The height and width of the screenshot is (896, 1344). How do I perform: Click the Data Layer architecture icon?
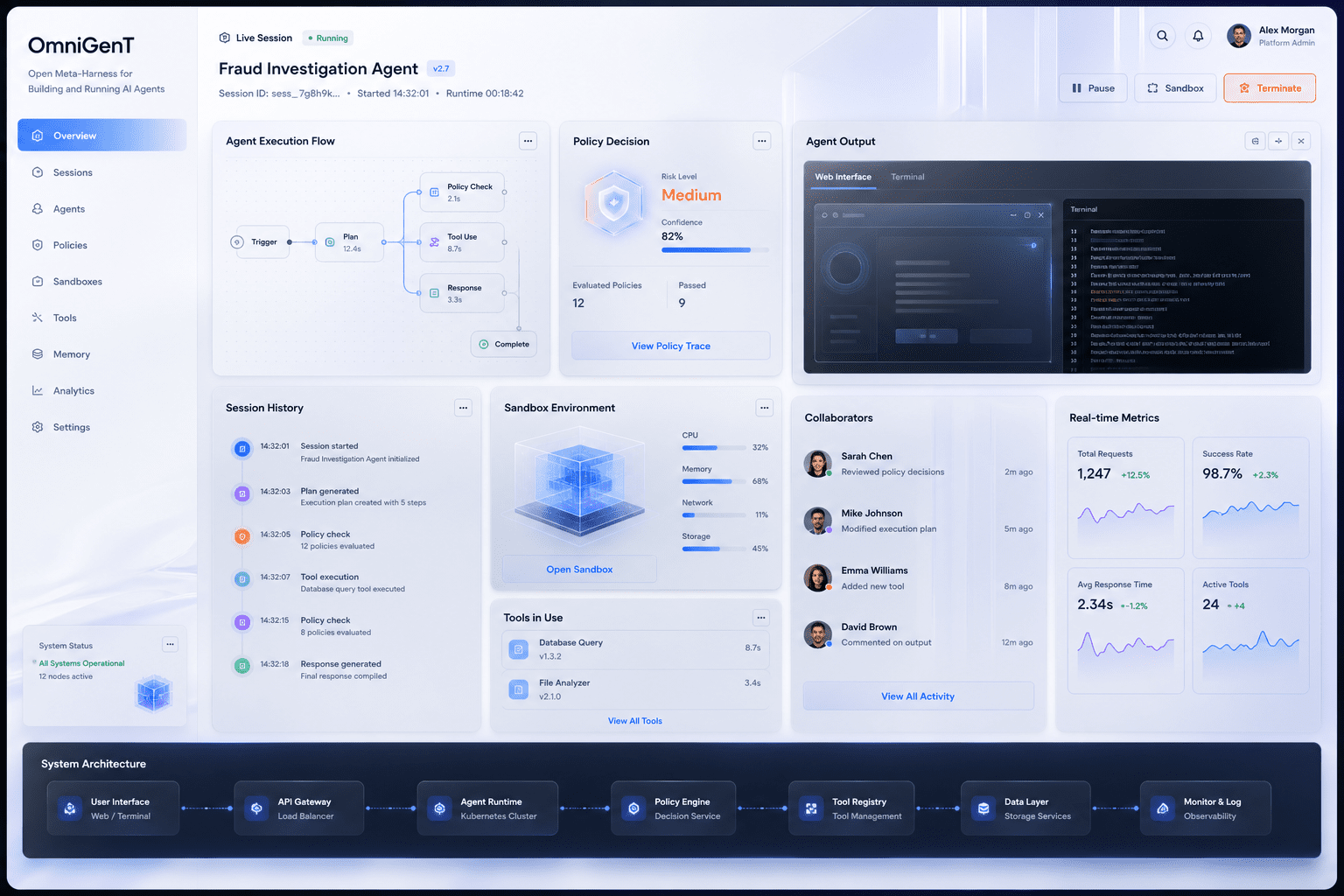[983, 808]
